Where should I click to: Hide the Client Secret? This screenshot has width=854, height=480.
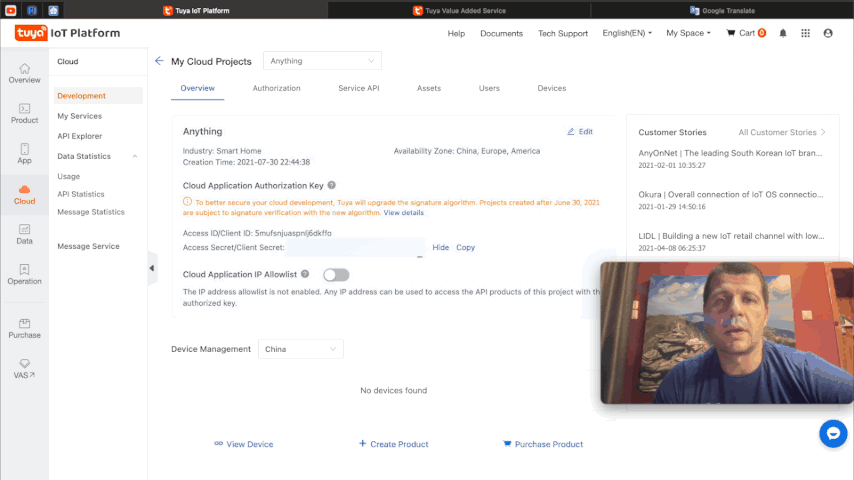point(440,247)
